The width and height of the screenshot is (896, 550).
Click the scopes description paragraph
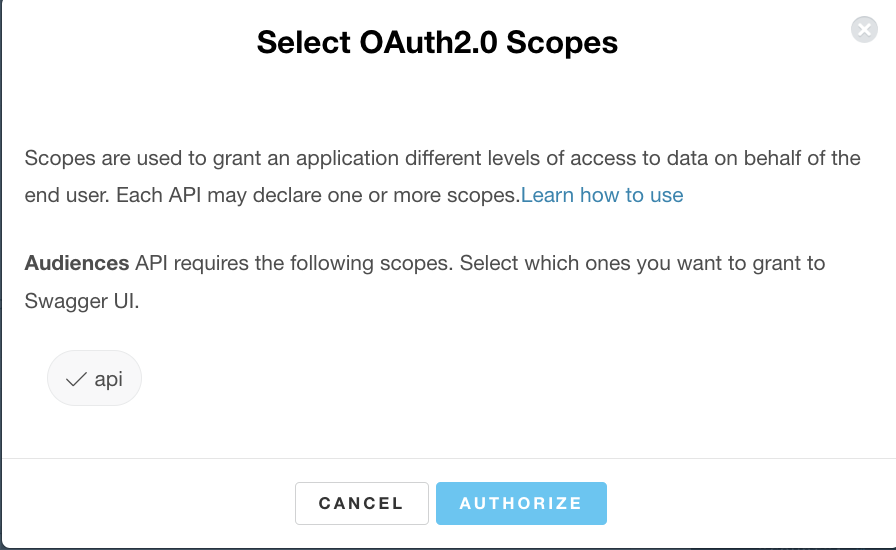click(x=442, y=176)
